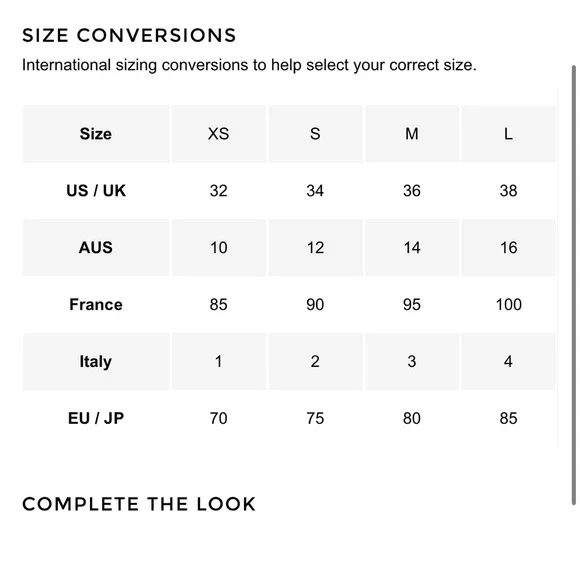
Task: Click the EU / JP row label
Action: (x=96, y=418)
